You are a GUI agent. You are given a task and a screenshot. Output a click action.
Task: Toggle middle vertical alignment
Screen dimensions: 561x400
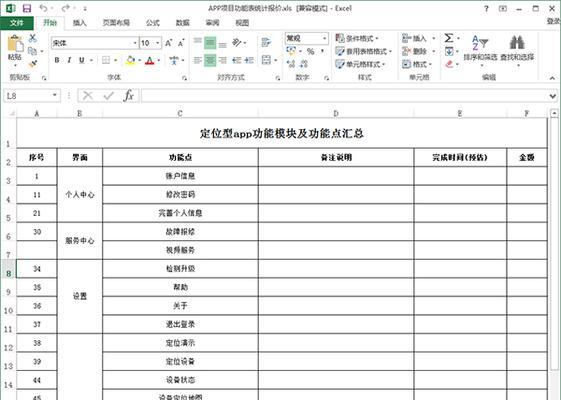tap(210, 43)
